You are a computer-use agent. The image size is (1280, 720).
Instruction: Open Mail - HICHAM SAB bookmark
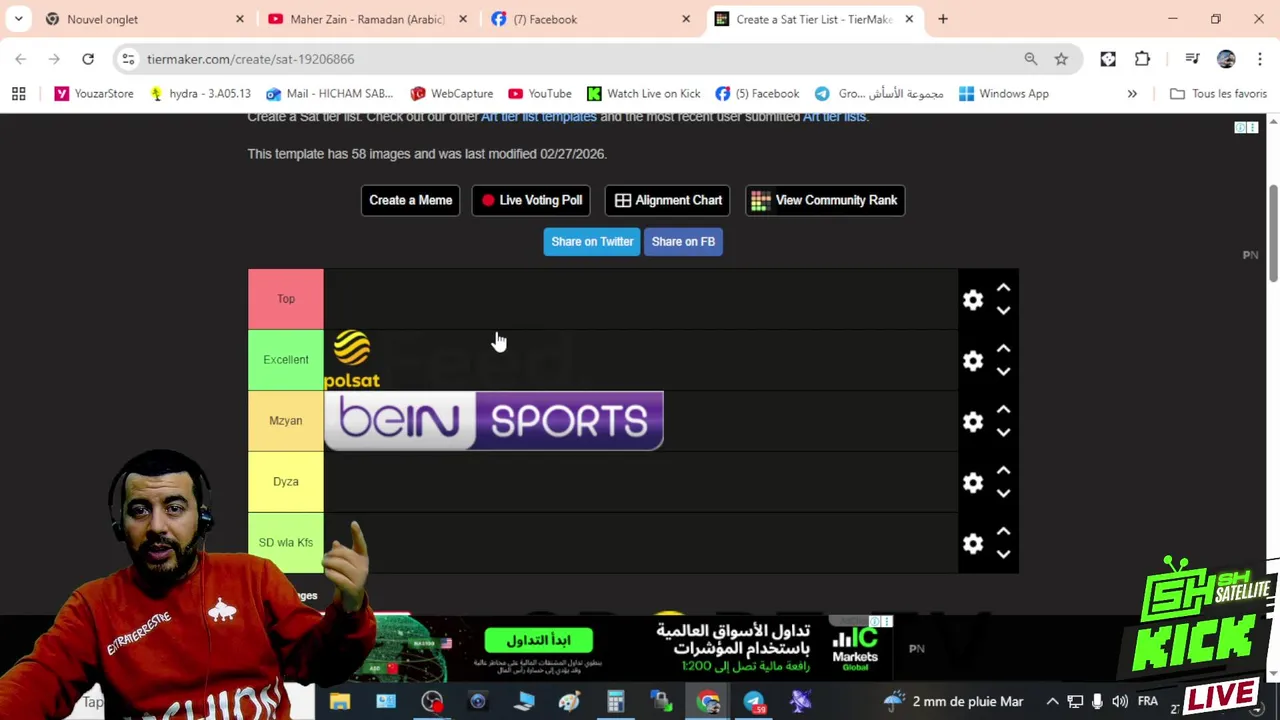coord(330,93)
